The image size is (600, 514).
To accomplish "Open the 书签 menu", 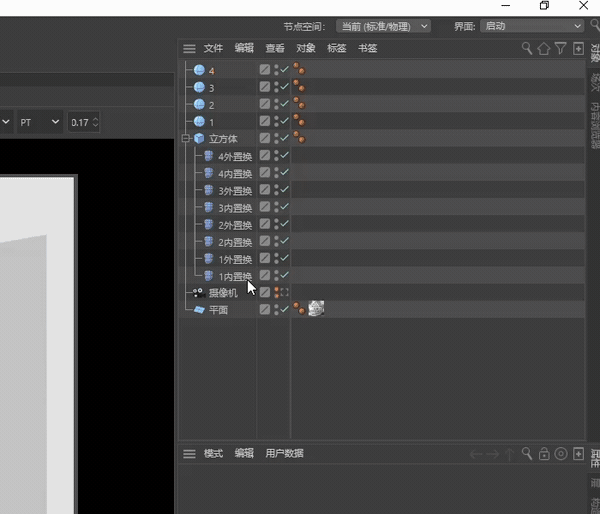I will [367, 48].
